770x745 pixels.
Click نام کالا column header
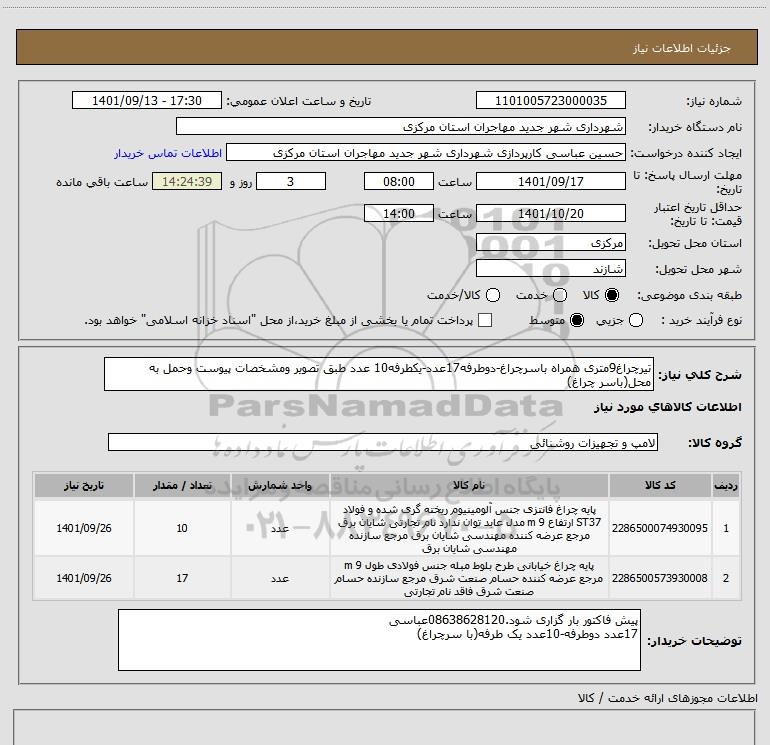click(x=468, y=485)
